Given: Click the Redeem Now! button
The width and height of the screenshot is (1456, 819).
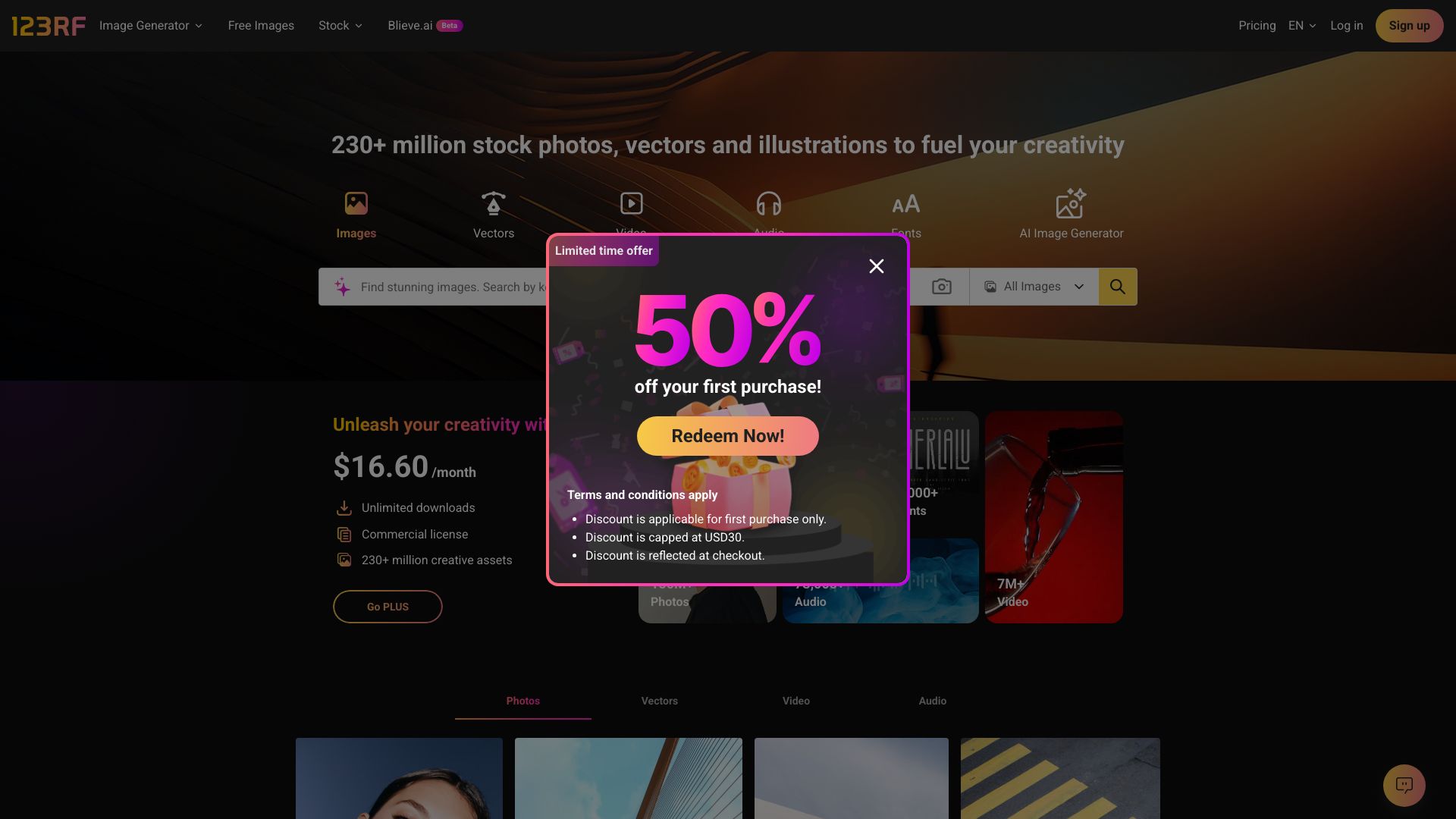Looking at the screenshot, I should click(728, 436).
